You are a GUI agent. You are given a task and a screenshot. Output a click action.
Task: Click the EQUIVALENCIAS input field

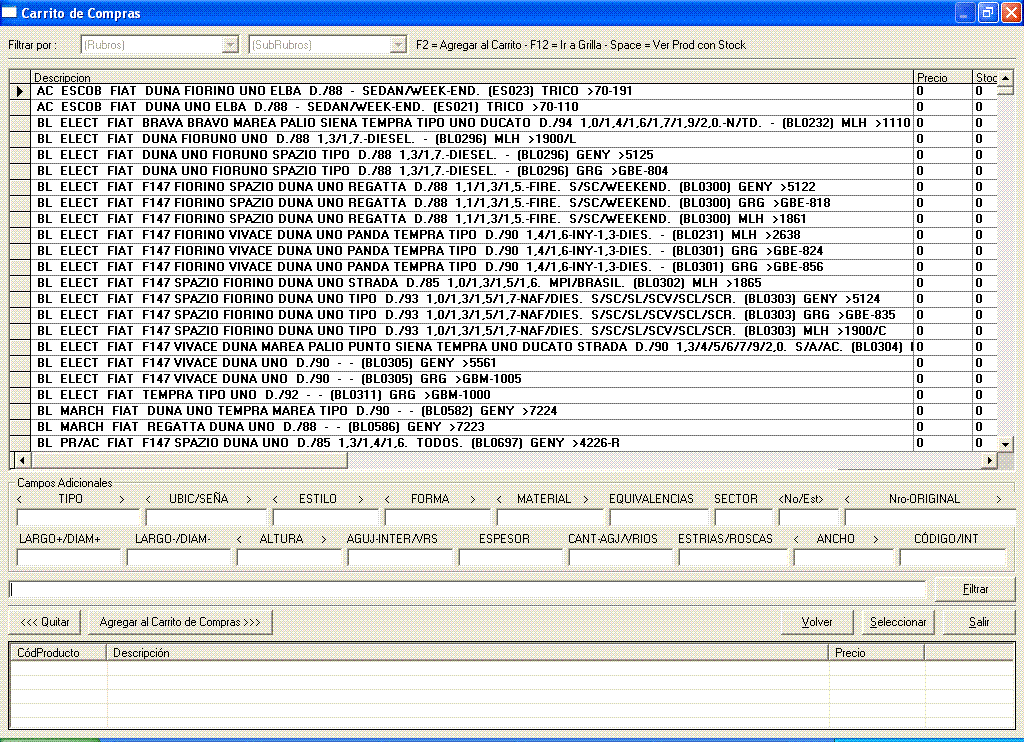[x=660, y=518]
